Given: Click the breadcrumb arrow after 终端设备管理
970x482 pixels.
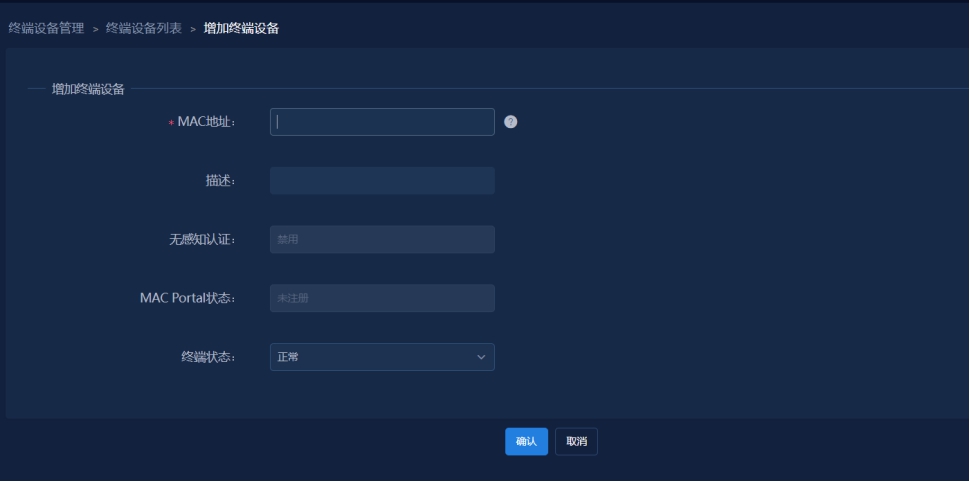Looking at the screenshot, I should pyautogui.click(x=95, y=30).
